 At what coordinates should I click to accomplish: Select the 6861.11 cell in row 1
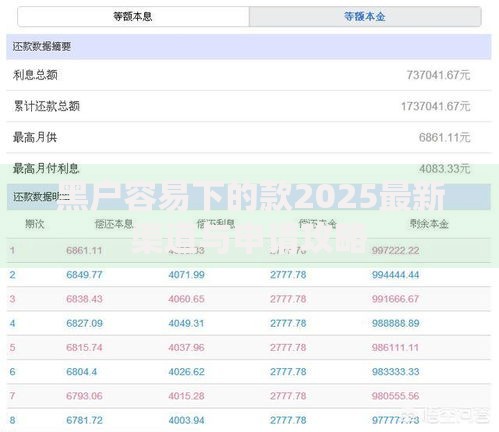84,250
